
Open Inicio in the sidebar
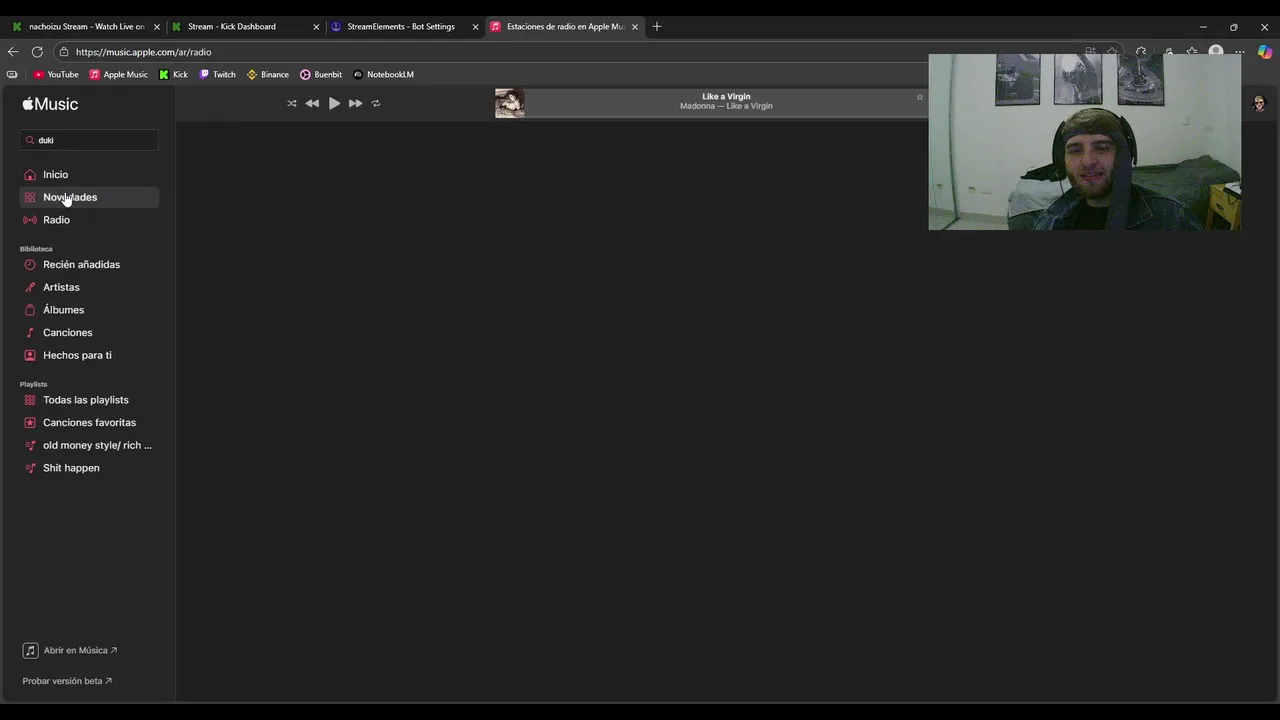pos(89,174)
